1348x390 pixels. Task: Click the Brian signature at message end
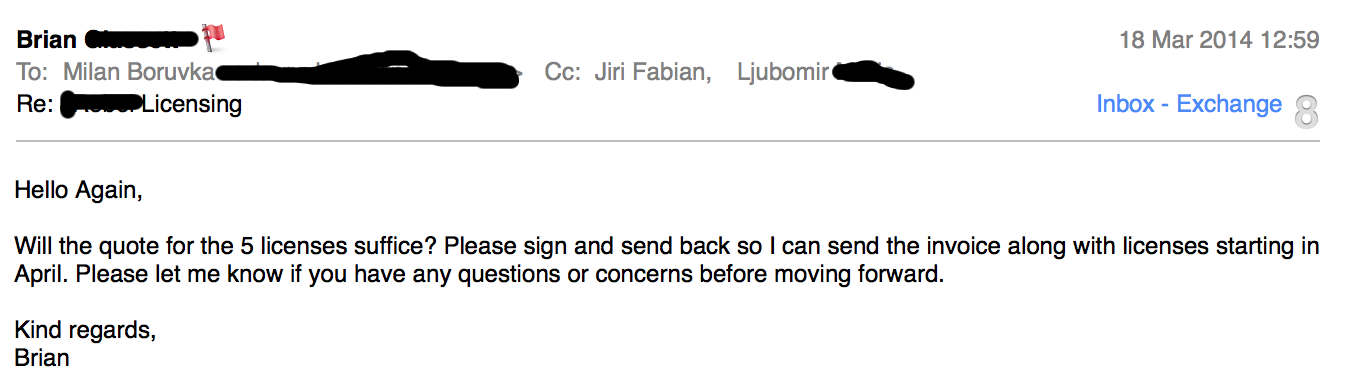pyautogui.click(x=42, y=357)
